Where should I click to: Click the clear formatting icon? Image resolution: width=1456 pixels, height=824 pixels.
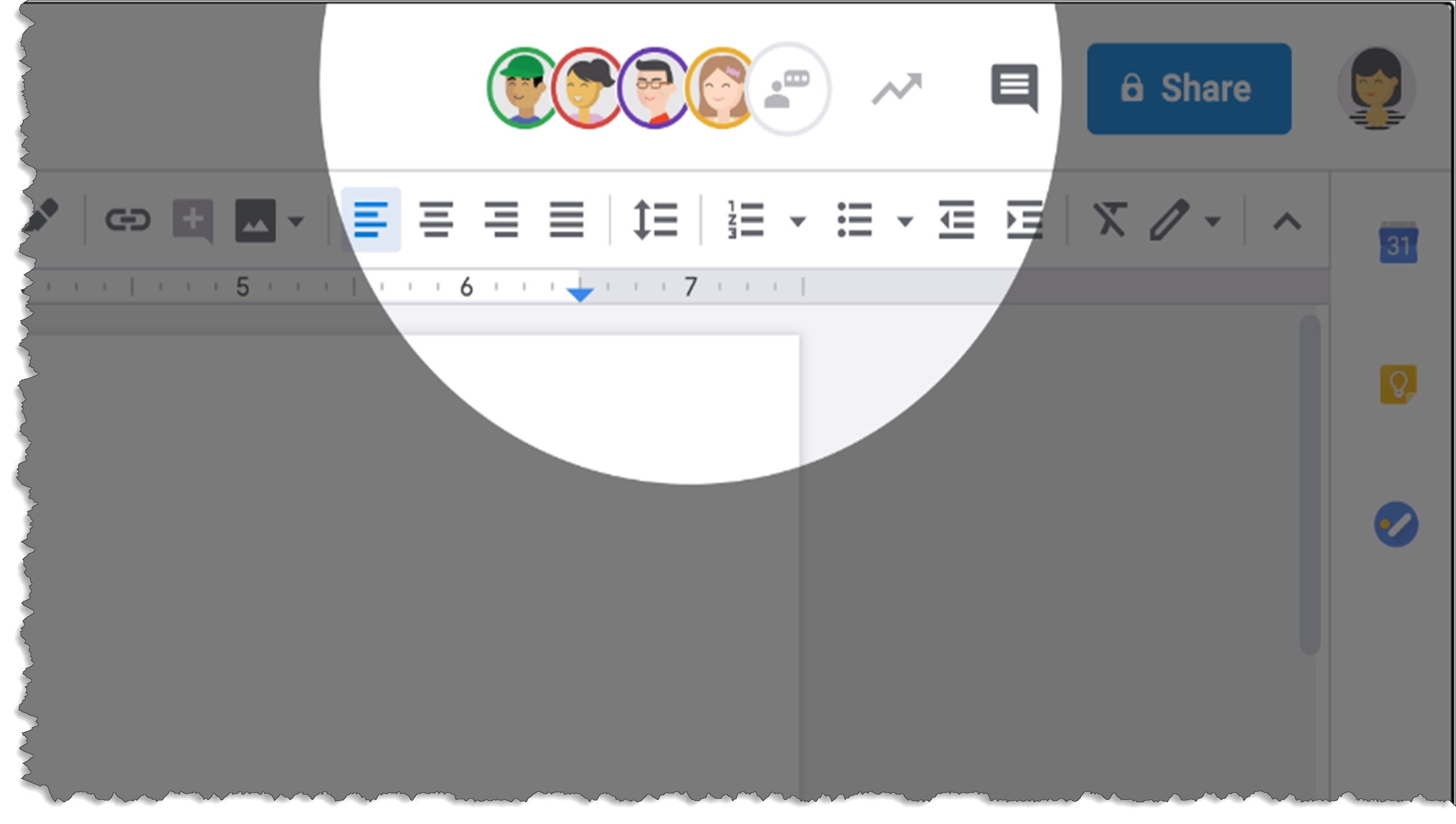pos(1108,219)
